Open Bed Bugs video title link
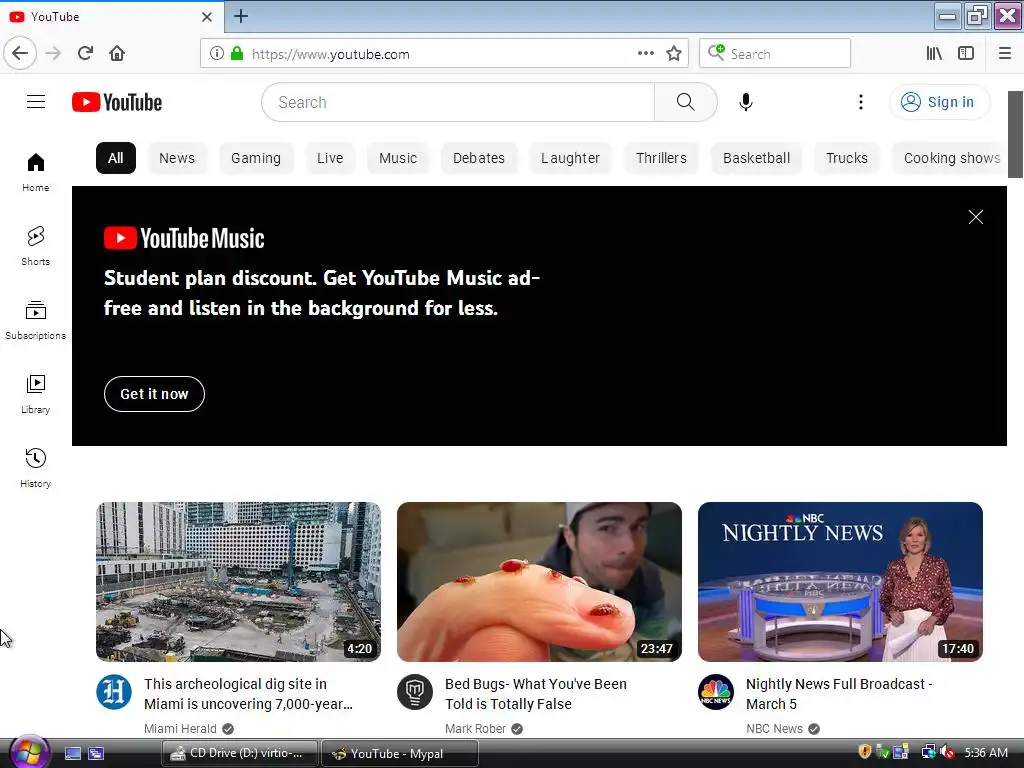 [x=536, y=694]
